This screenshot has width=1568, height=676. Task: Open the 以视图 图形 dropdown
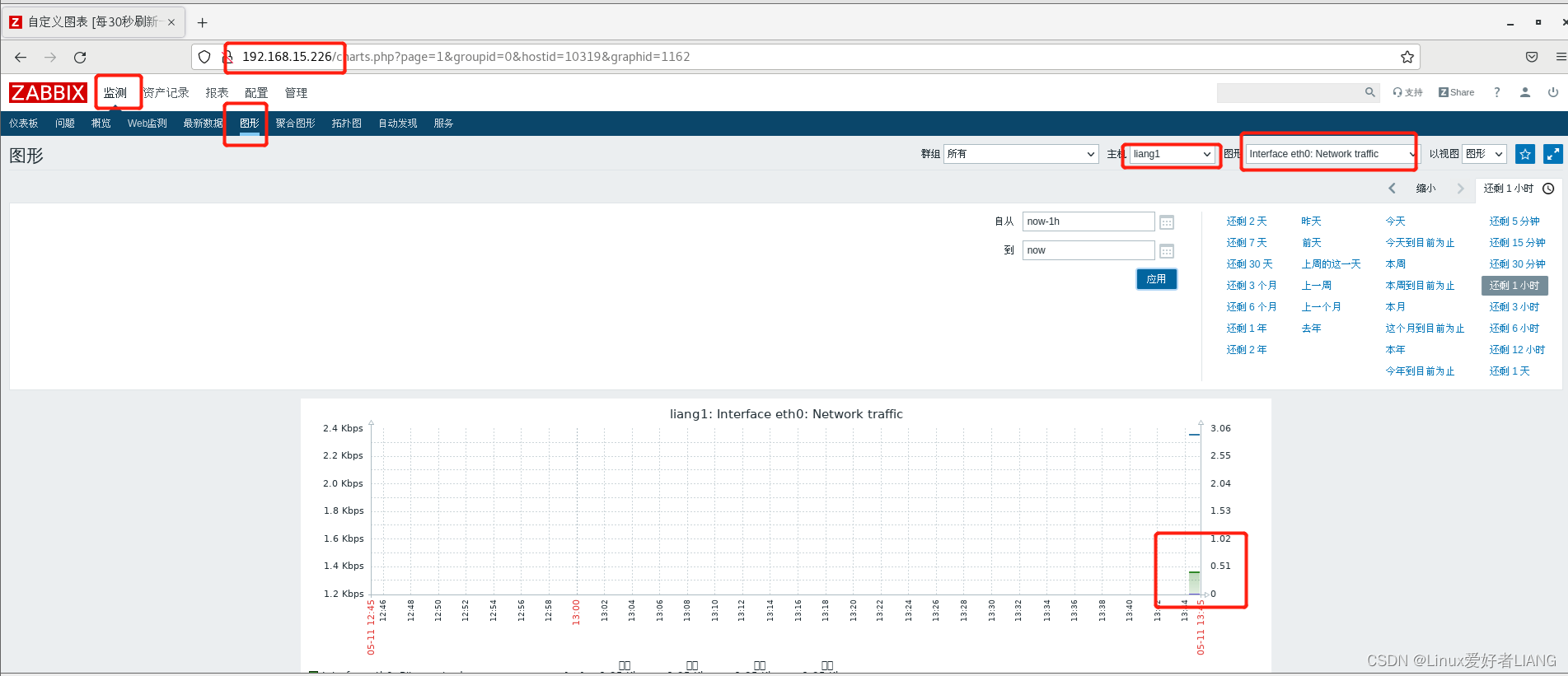pyautogui.click(x=1484, y=154)
